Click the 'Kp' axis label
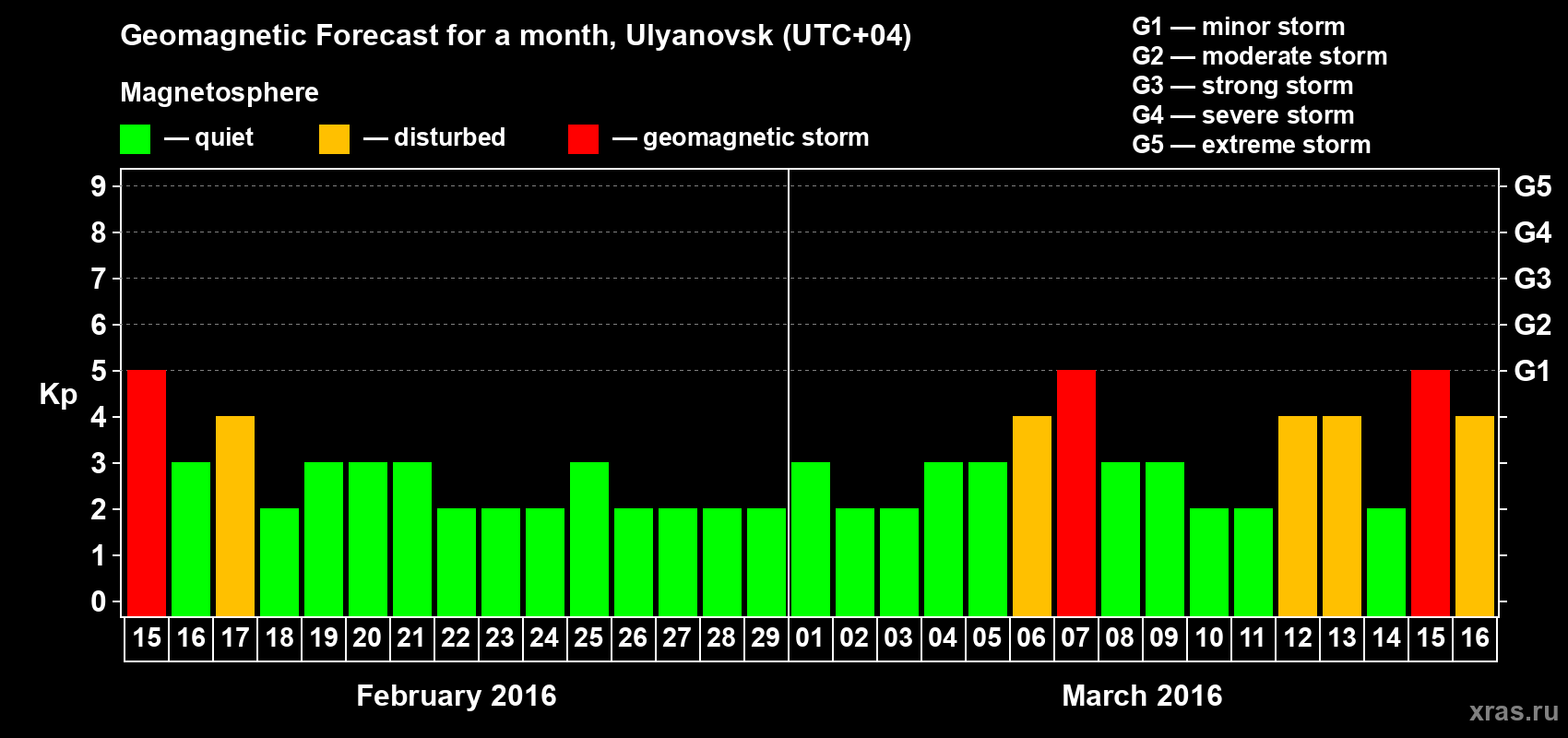Viewport: 1568px width, 738px height. (58, 395)
